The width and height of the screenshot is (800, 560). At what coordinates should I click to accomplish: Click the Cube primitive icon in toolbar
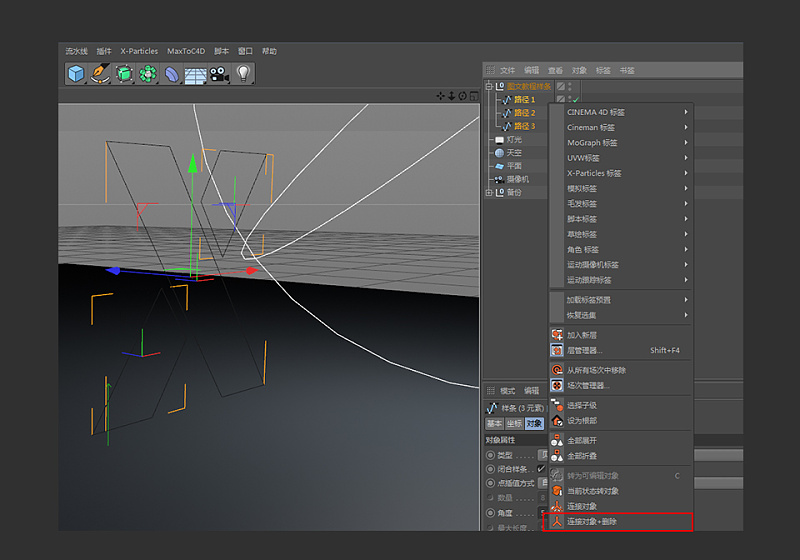(76, 74)
